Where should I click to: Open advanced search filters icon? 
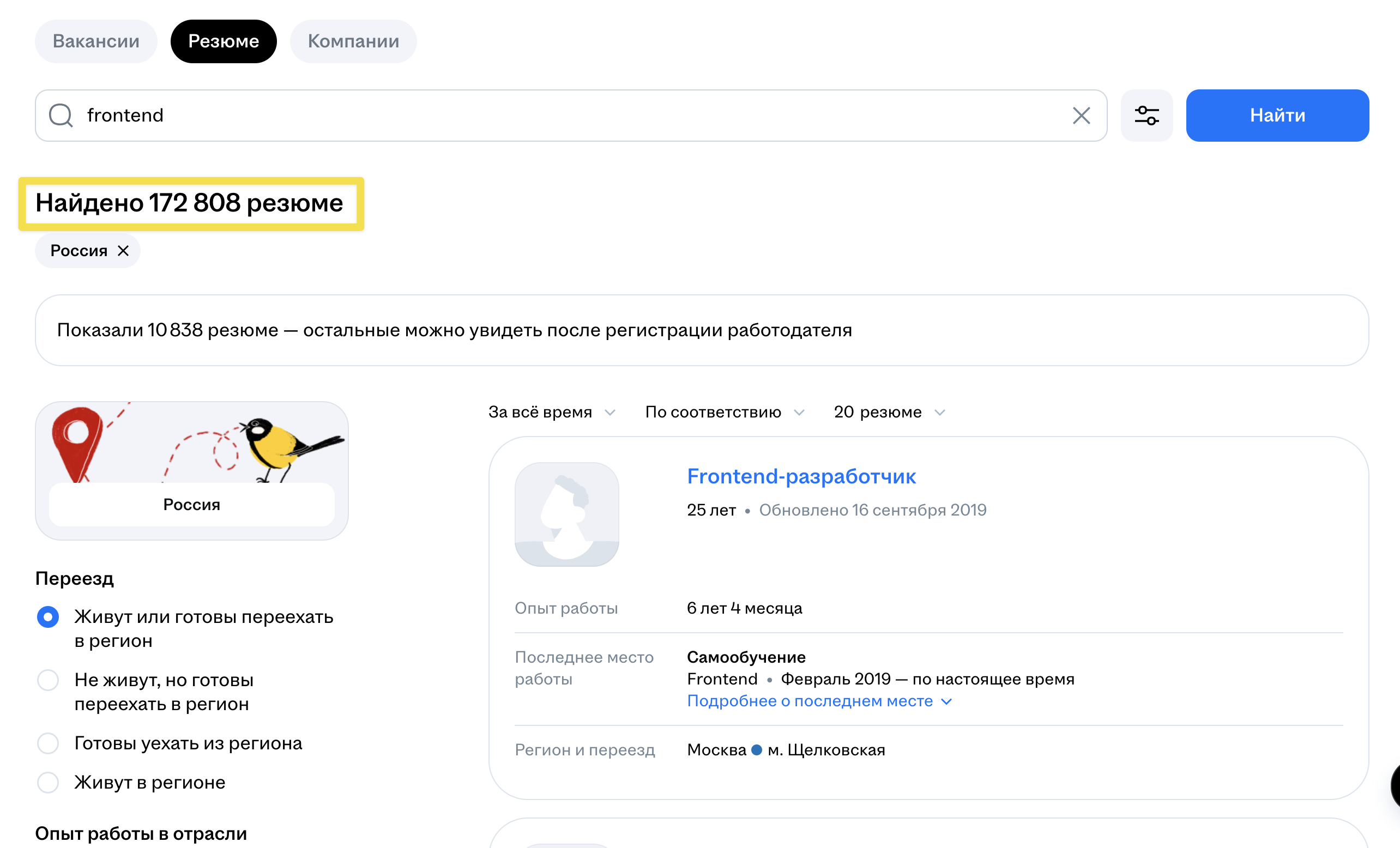1146,116
